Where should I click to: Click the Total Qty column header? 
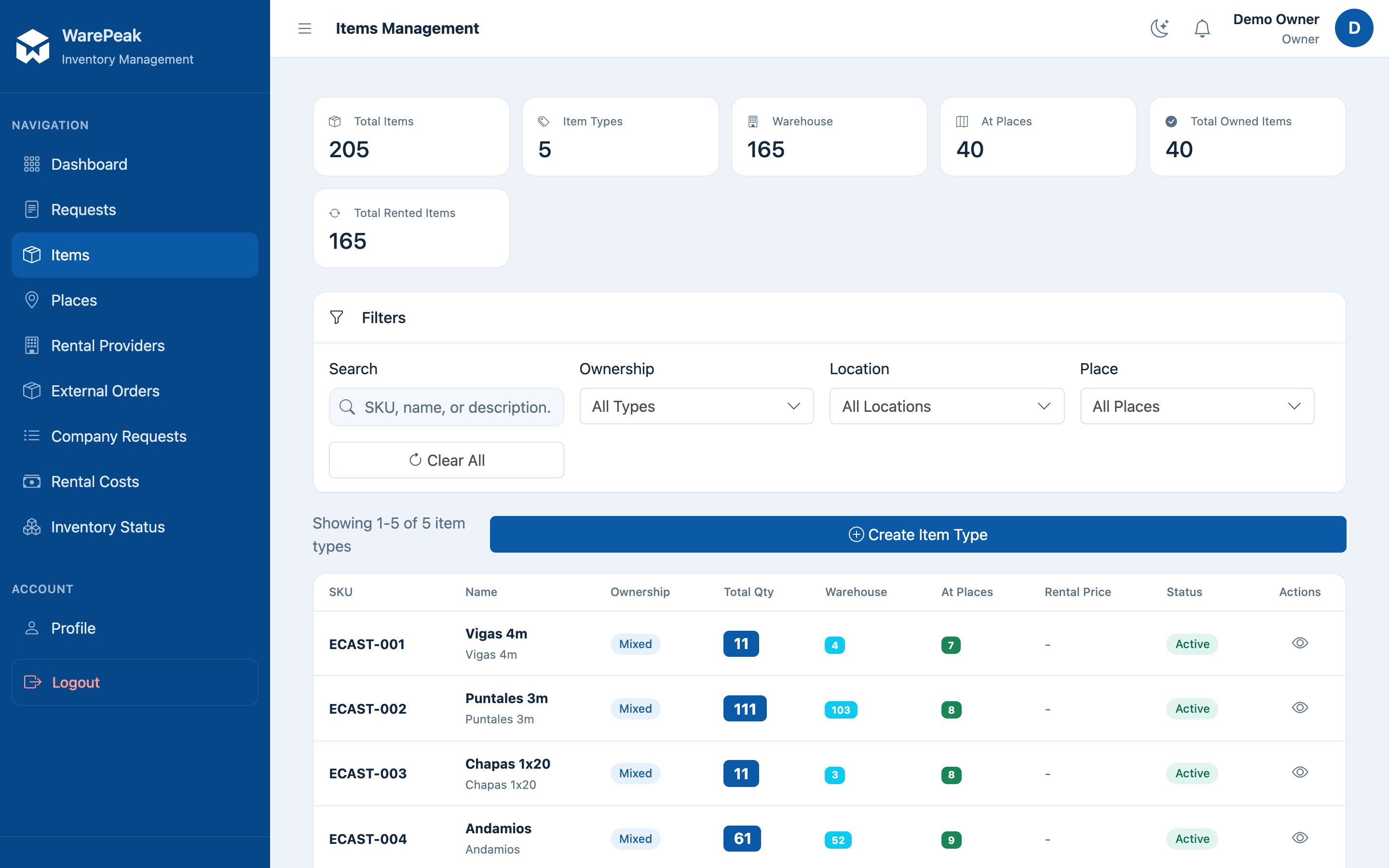[x=748, y=592]
